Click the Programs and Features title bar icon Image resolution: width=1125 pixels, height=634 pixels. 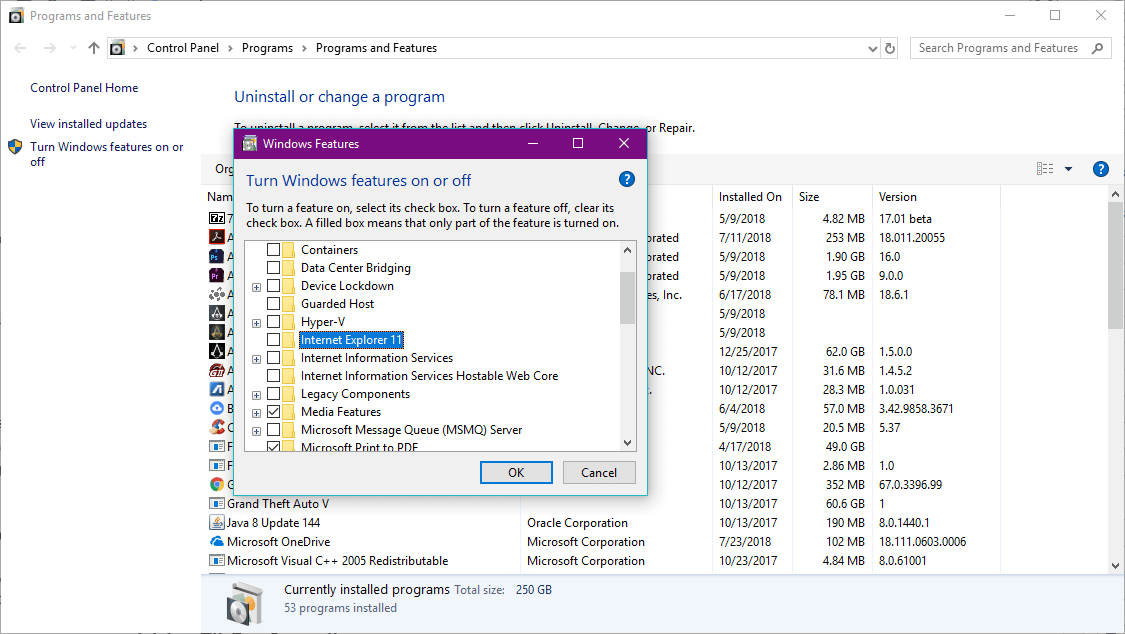pos(16,16)
